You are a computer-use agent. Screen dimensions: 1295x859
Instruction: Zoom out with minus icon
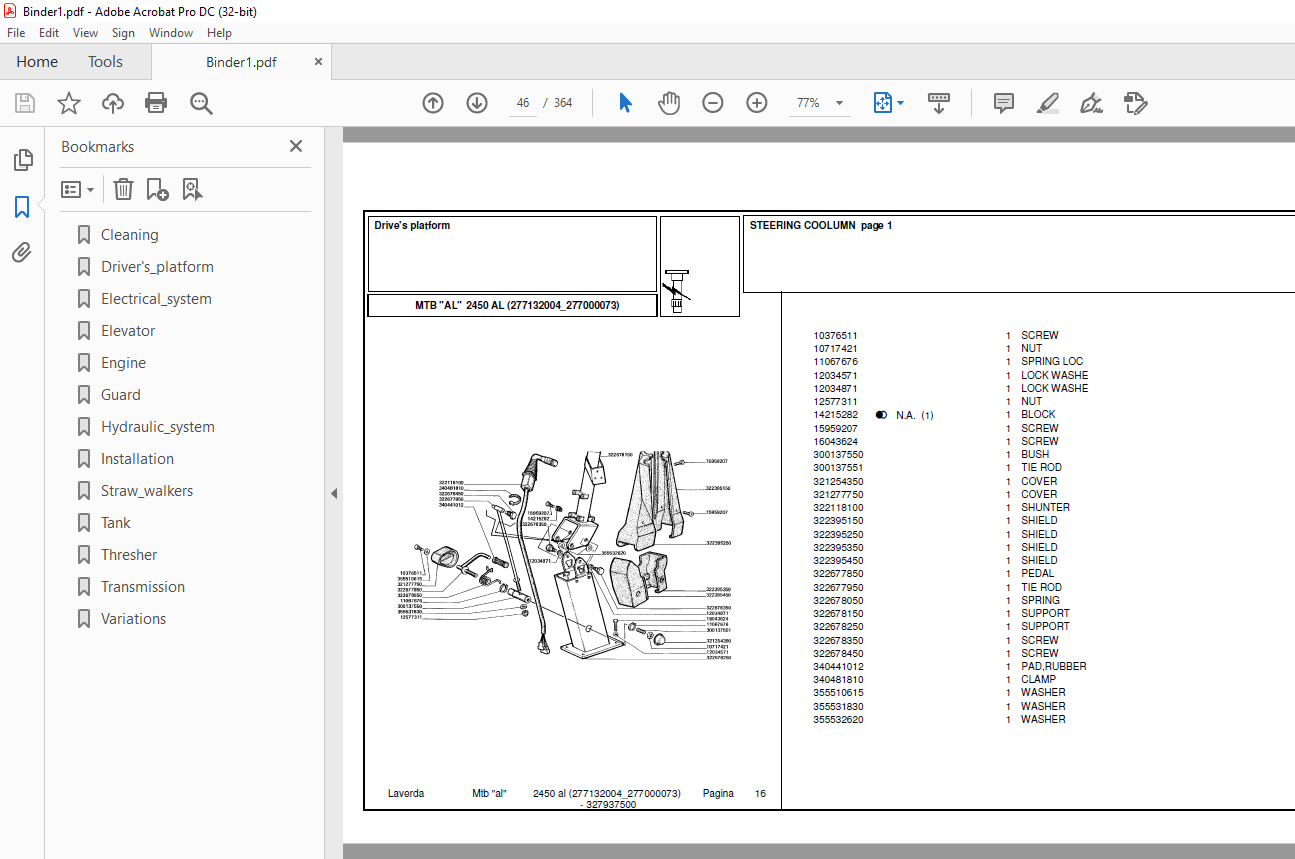(x=713, y=103)
